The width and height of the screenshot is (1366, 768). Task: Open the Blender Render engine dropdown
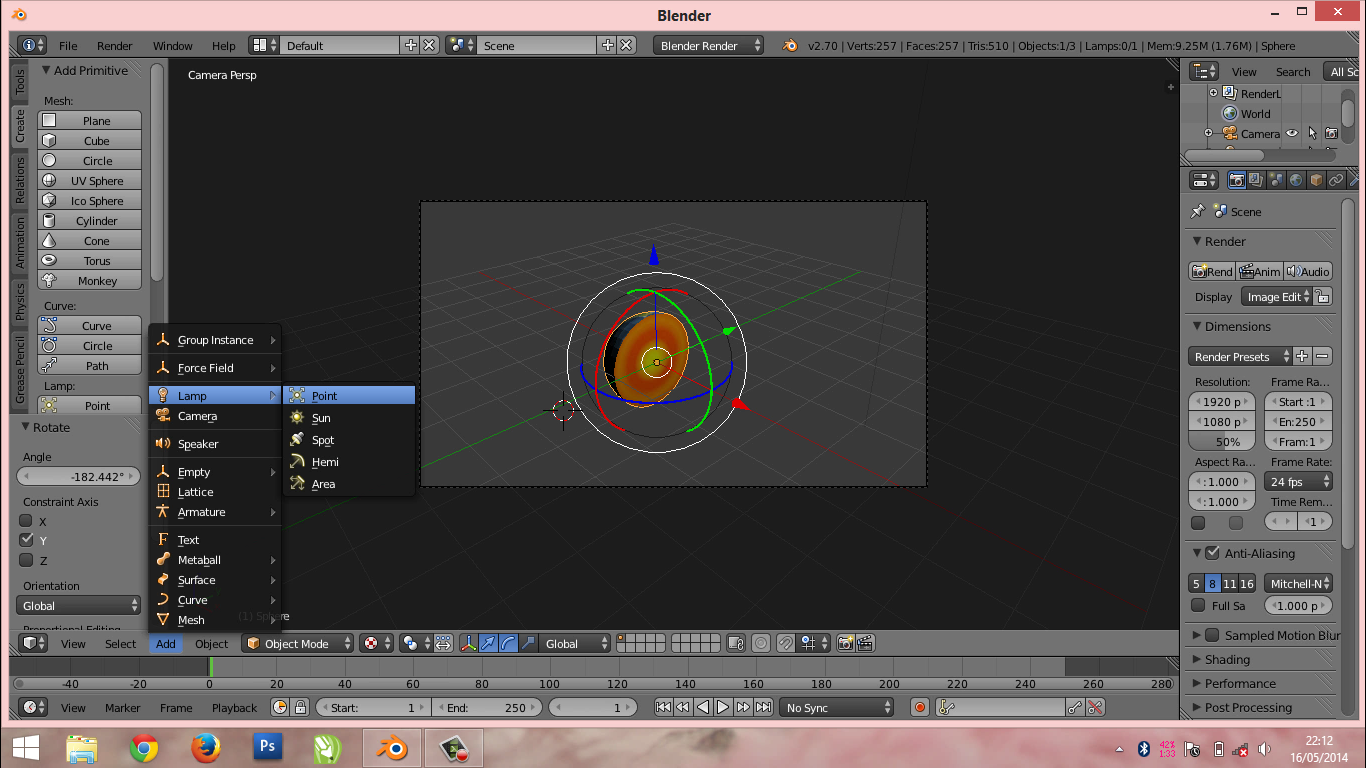tap(709, 46)
